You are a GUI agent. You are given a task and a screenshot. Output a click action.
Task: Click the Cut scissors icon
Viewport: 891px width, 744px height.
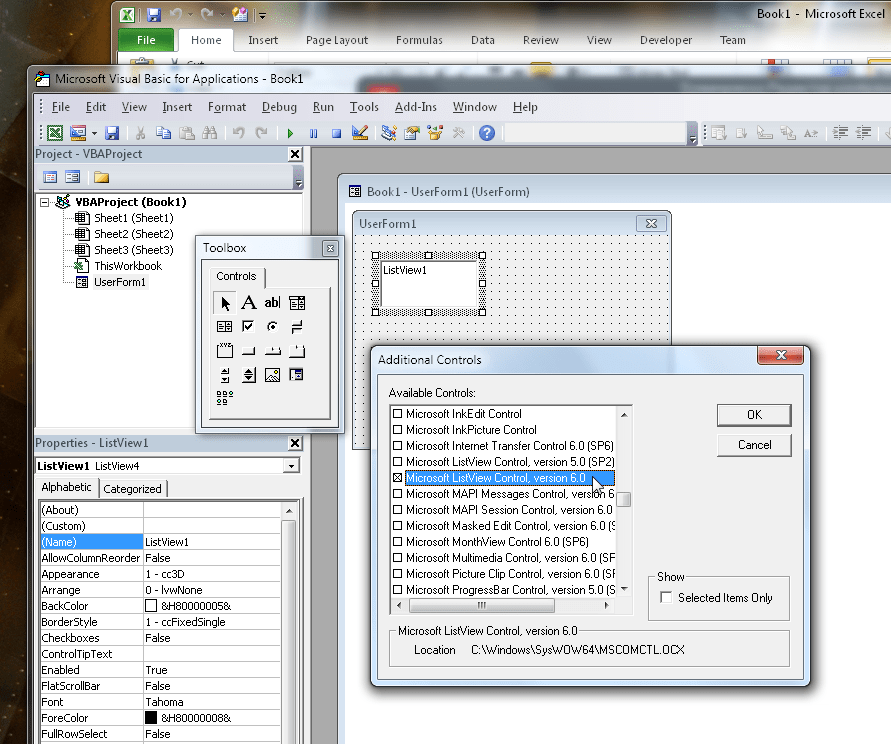tap(140, 133)
